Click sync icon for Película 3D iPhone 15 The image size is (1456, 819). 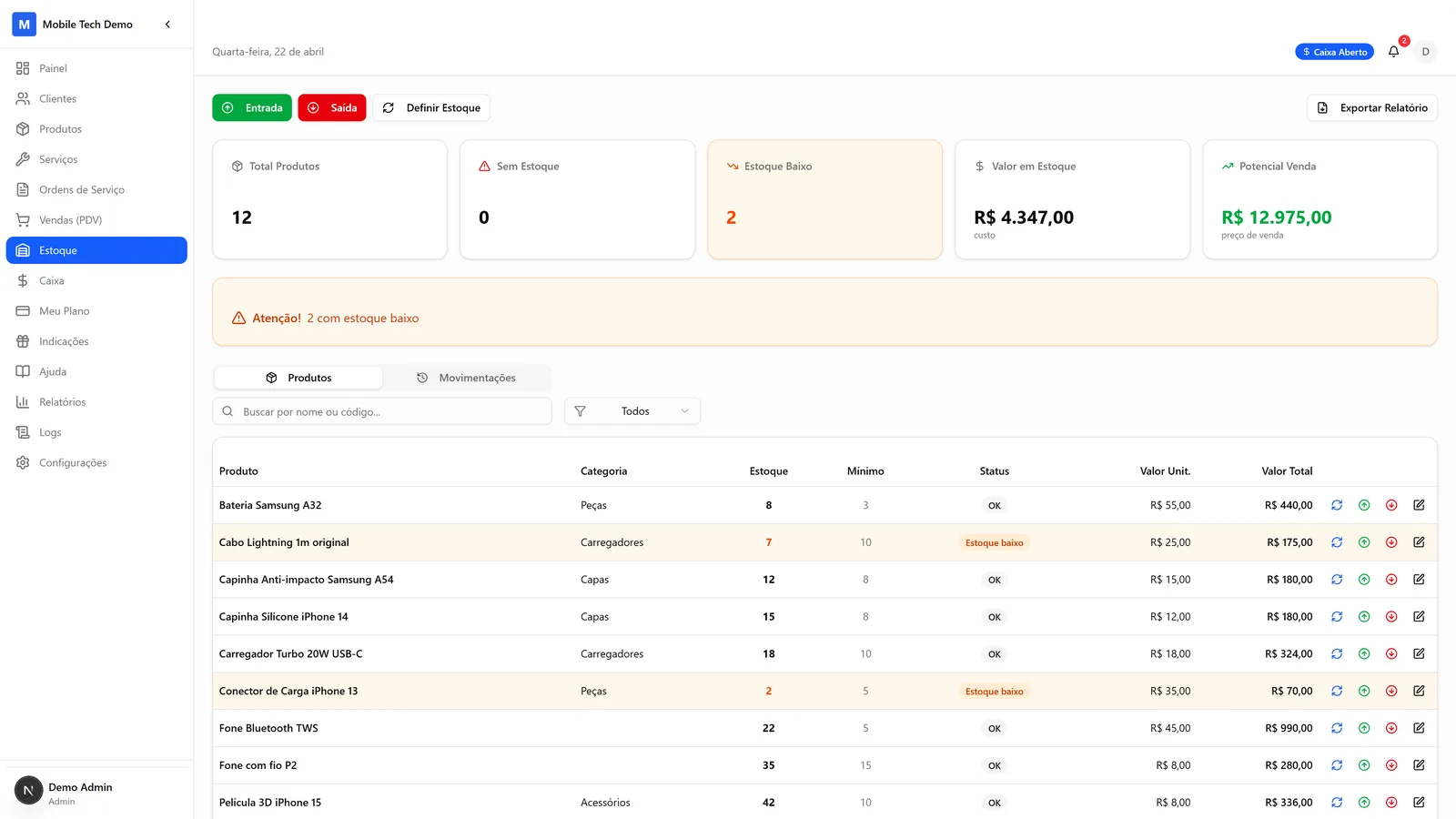[1337, 803]
